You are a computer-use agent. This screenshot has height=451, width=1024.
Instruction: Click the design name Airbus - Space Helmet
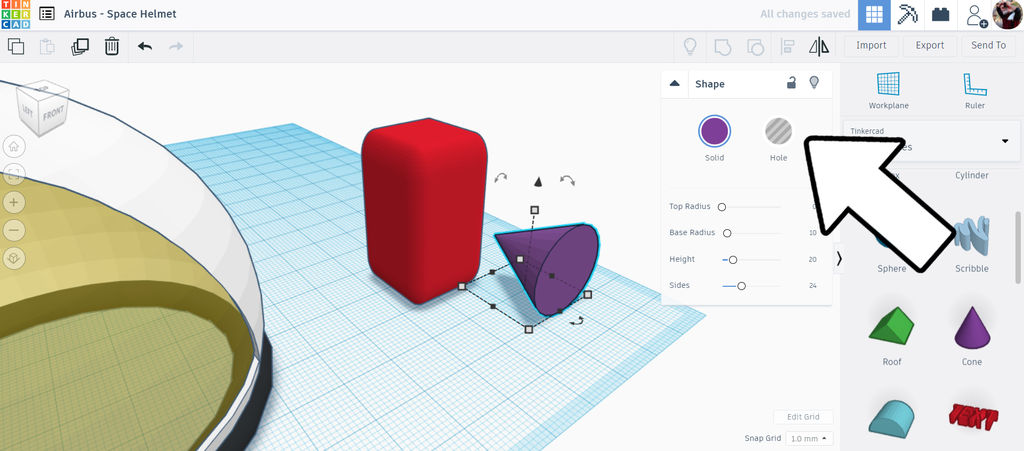pos(120,14)
